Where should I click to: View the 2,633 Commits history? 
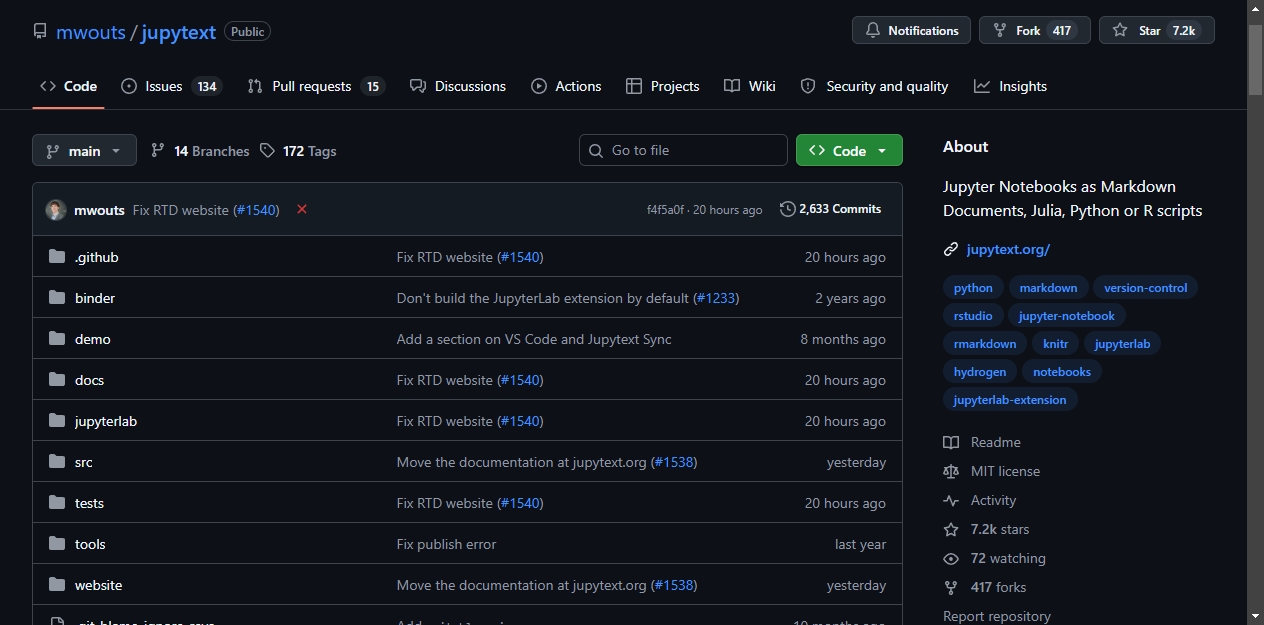830,209
